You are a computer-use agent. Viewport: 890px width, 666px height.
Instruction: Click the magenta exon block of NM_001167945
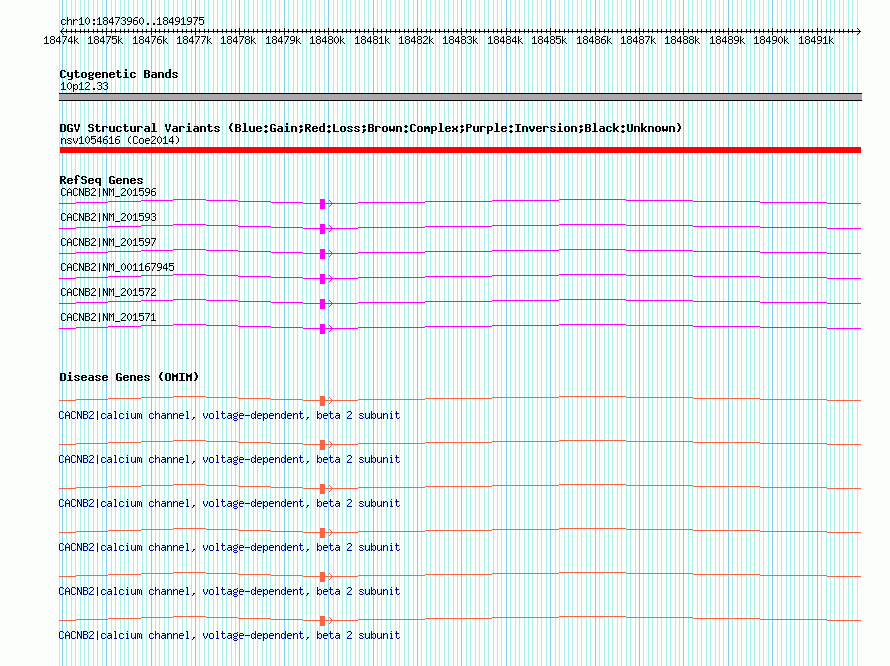coord(322,279)
